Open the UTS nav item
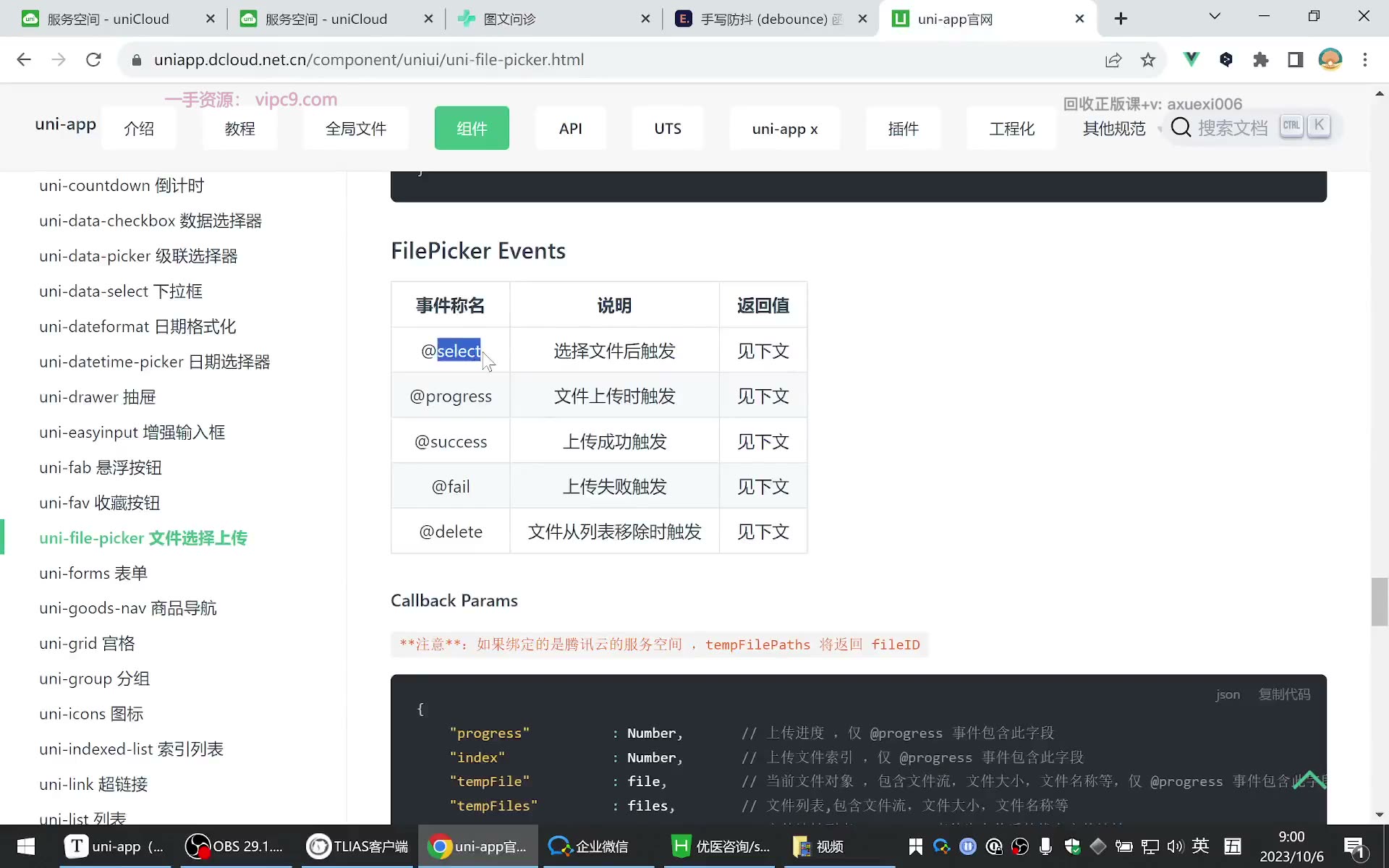Viewport: 1389px width, 868px height. 668,128
